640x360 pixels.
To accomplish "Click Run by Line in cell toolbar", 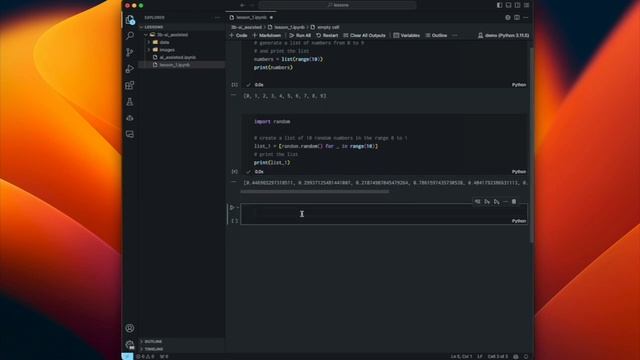I will [477, 202].
